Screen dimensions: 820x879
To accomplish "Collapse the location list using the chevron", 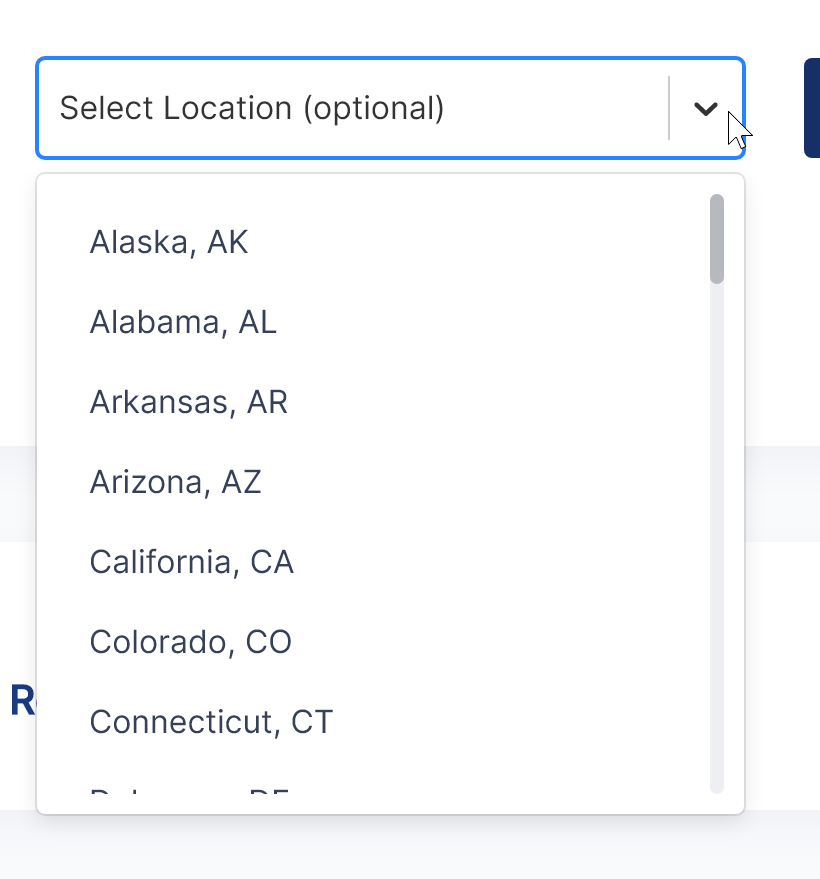I will (706, 108).
